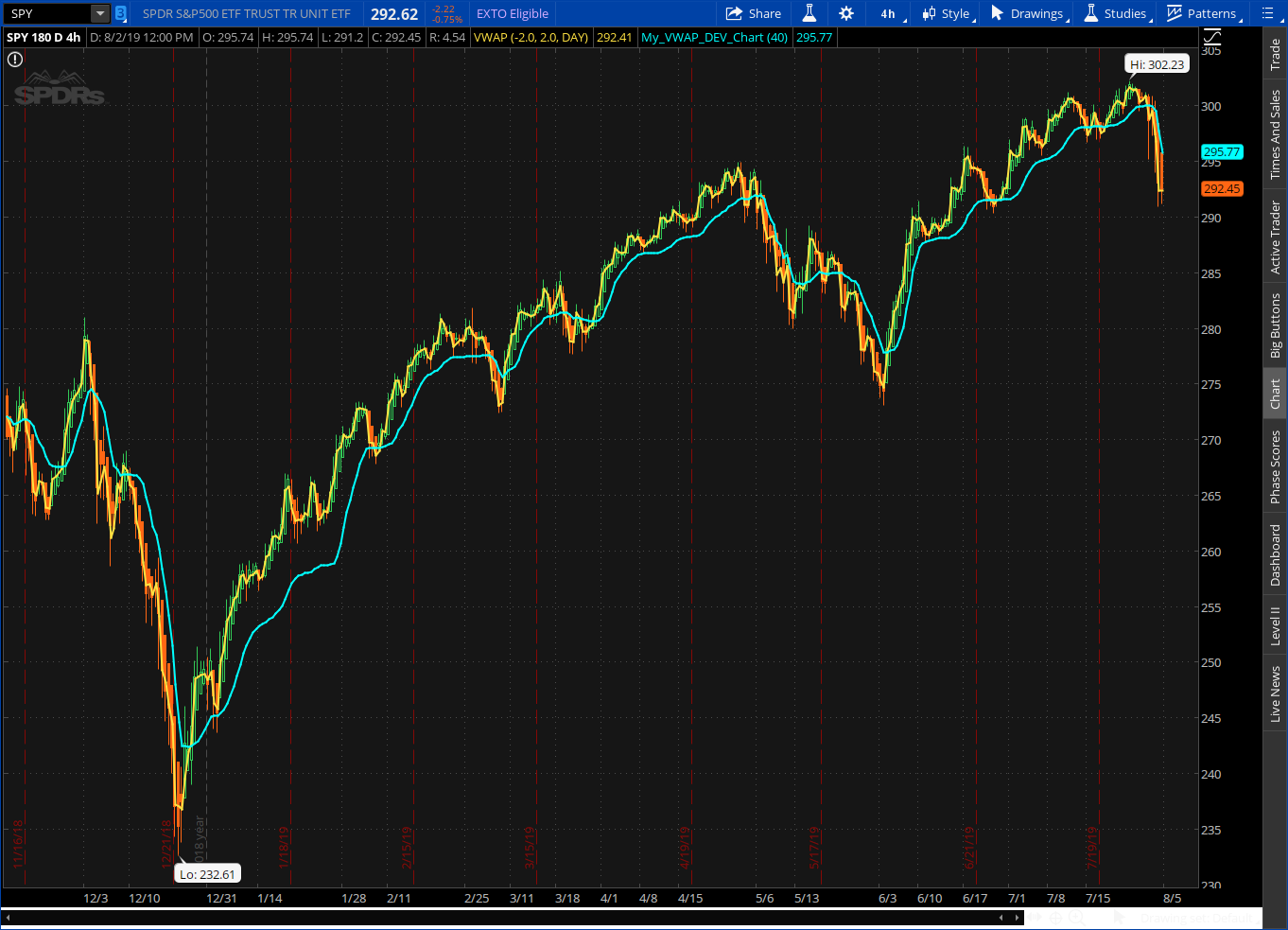1288x930 pixels.
Task: Click the 5/6 date on the time axis
Action: (764, 898)
